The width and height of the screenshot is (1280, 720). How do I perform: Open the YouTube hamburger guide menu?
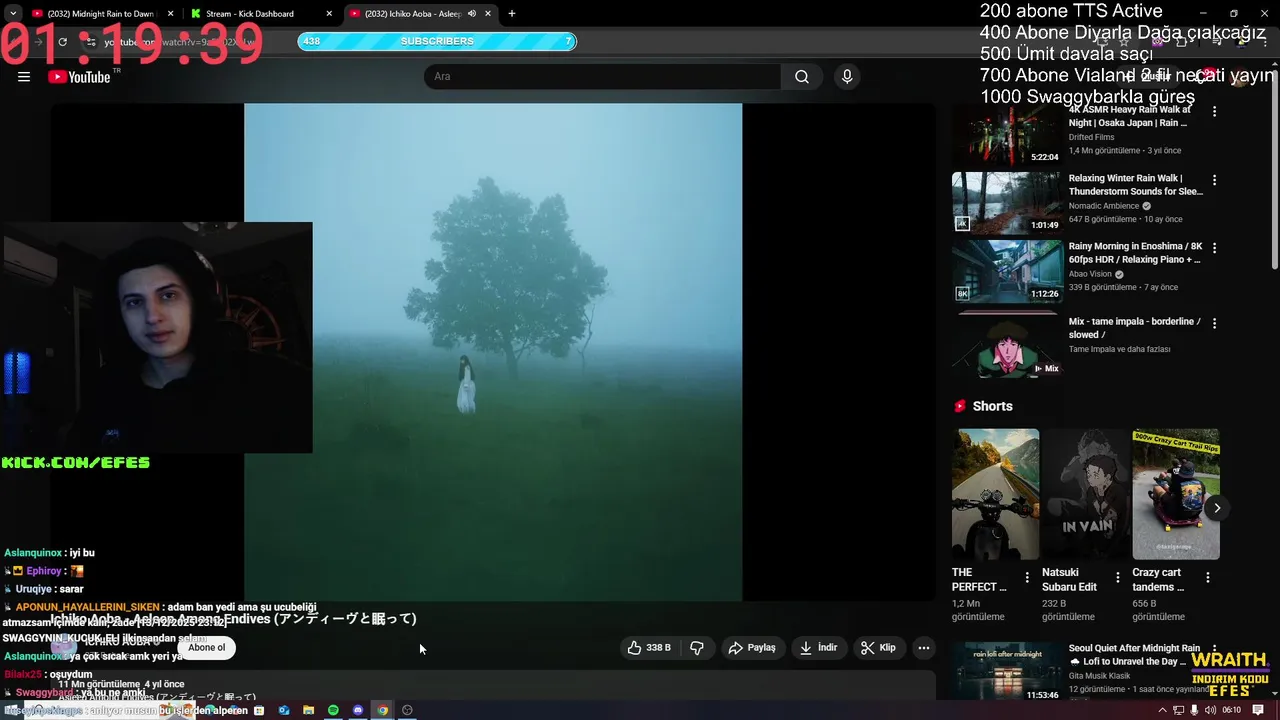[x=24, y=77]
